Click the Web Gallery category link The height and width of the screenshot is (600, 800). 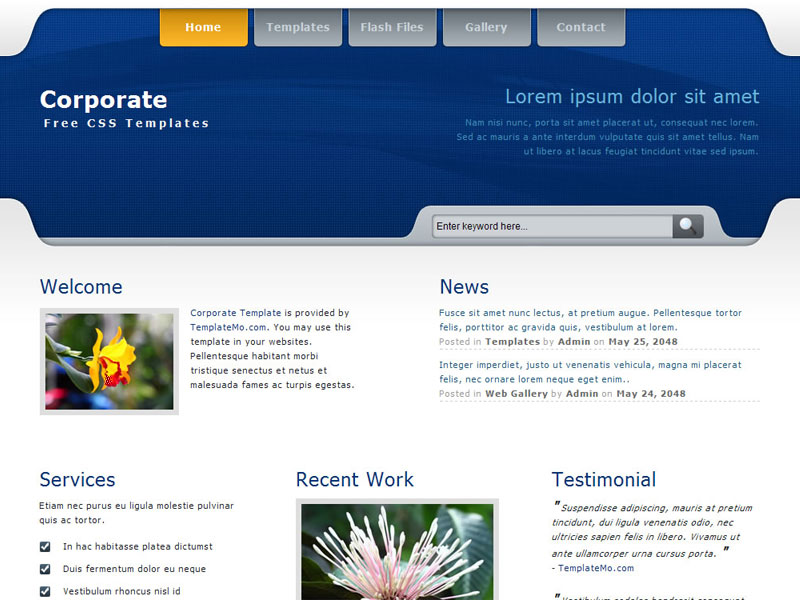516,394
